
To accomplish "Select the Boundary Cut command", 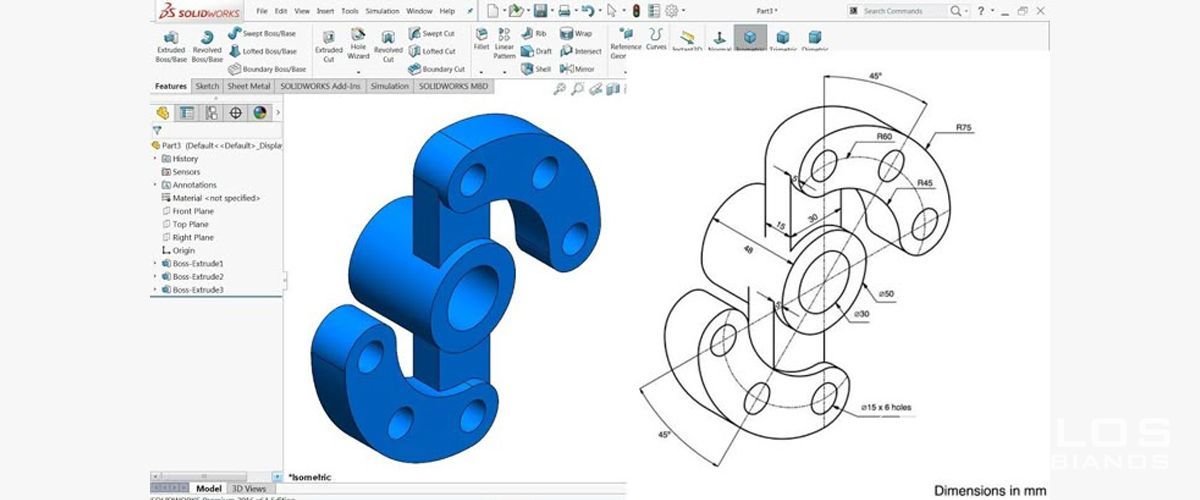I will 436,69.
